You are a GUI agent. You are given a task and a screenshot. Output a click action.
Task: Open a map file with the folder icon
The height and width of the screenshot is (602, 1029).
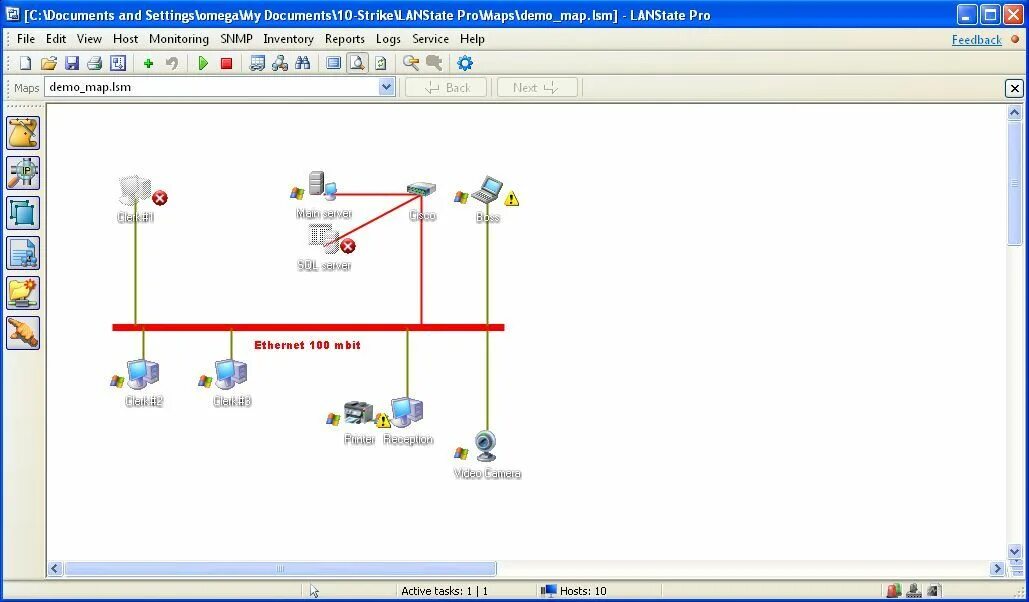coord(49,63)
